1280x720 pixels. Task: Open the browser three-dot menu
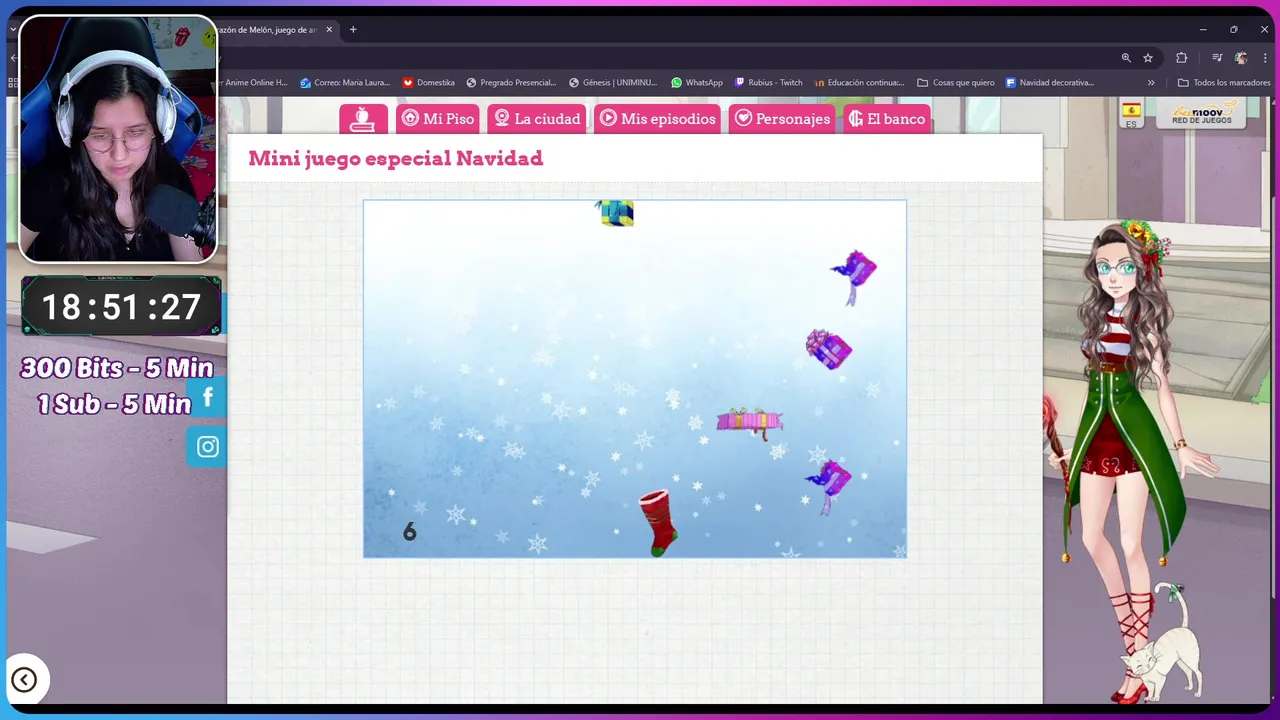coord(1265,58)
